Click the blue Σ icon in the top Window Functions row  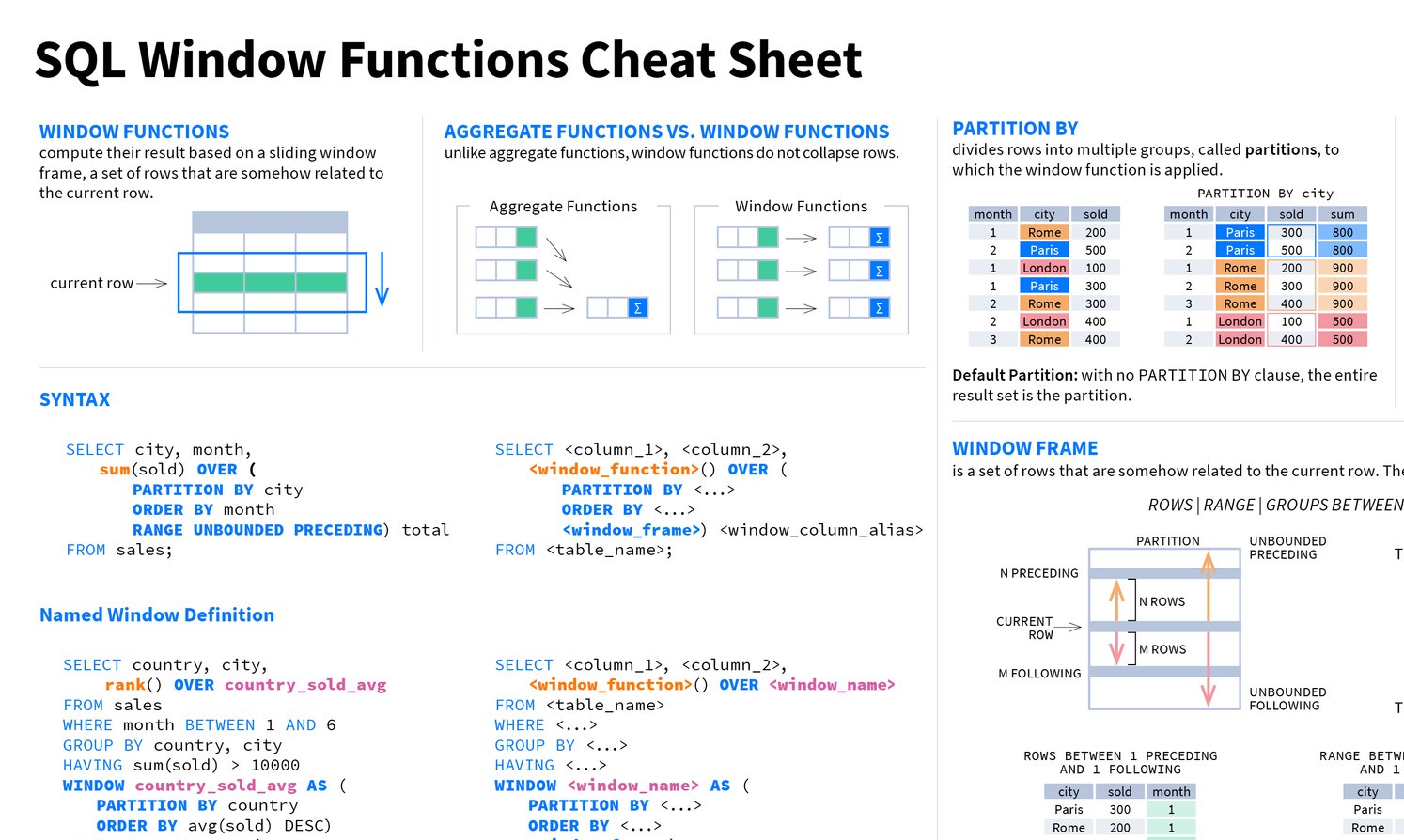877,236
